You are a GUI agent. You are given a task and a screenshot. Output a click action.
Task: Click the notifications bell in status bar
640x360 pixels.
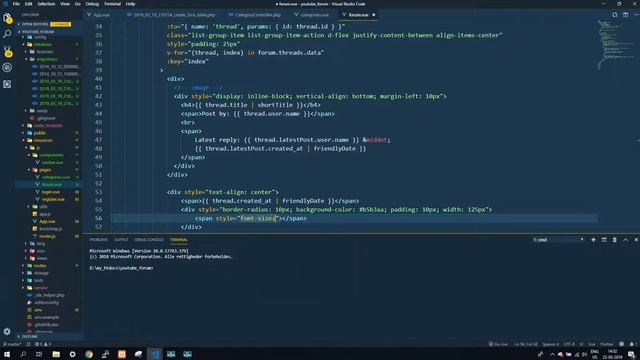pos(632,344)
